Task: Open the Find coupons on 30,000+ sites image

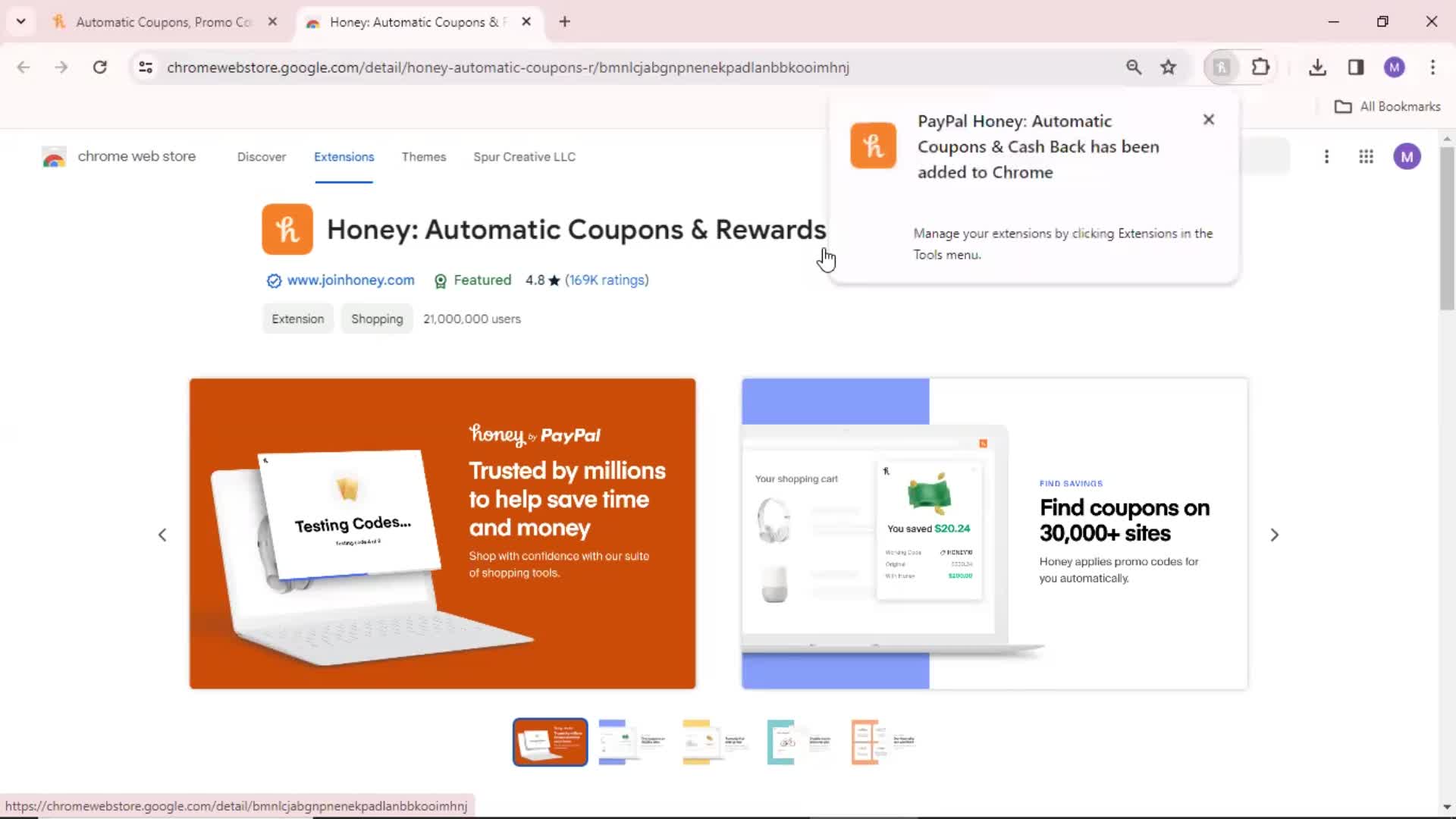Action: point(994,534)
